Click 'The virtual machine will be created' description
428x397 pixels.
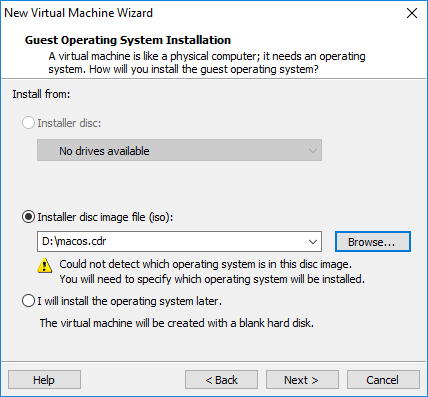coord(177,323)
